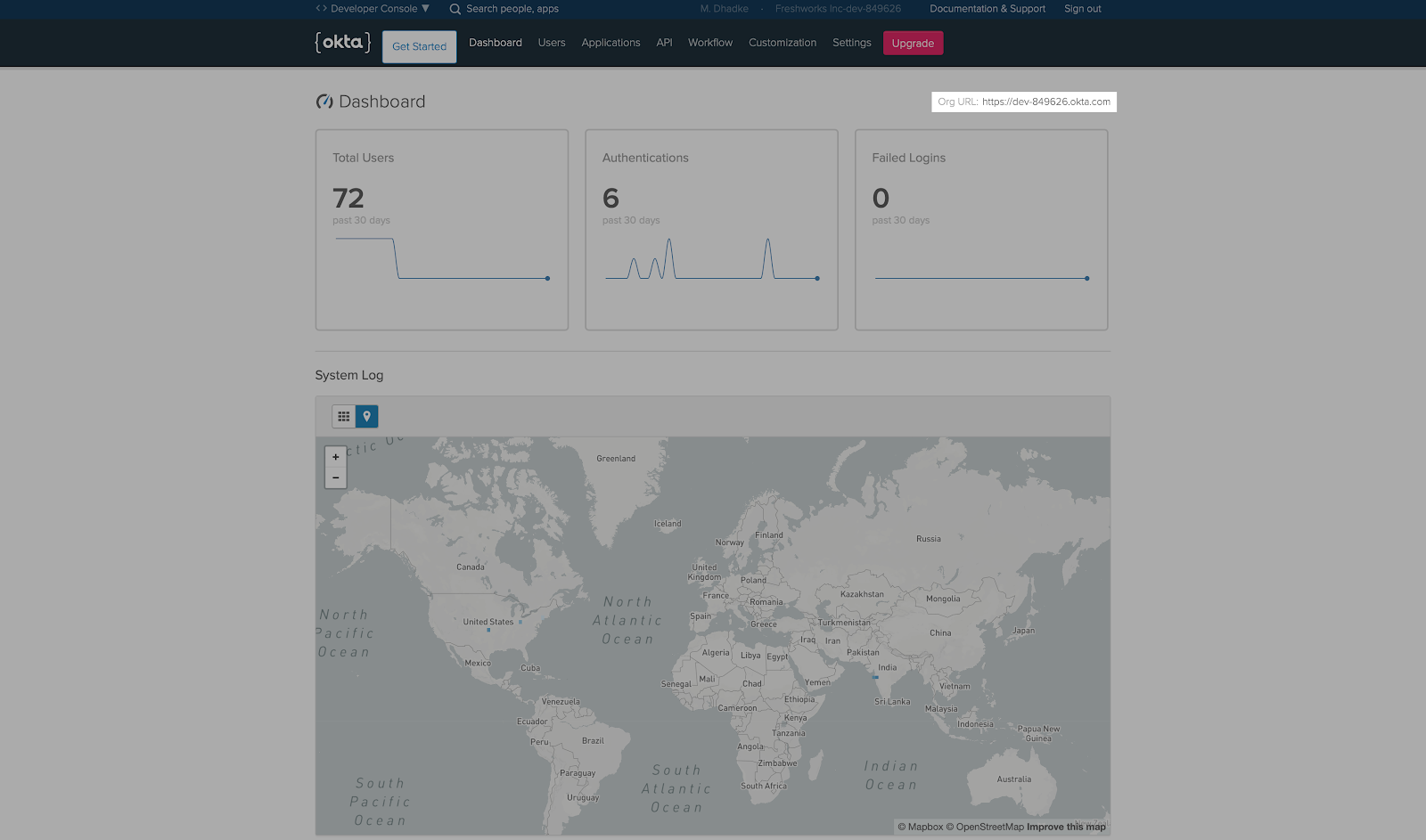This screenshot has height=840, width=1426.
Task: Open Documentation & Support link
Action: click(988, 9)
